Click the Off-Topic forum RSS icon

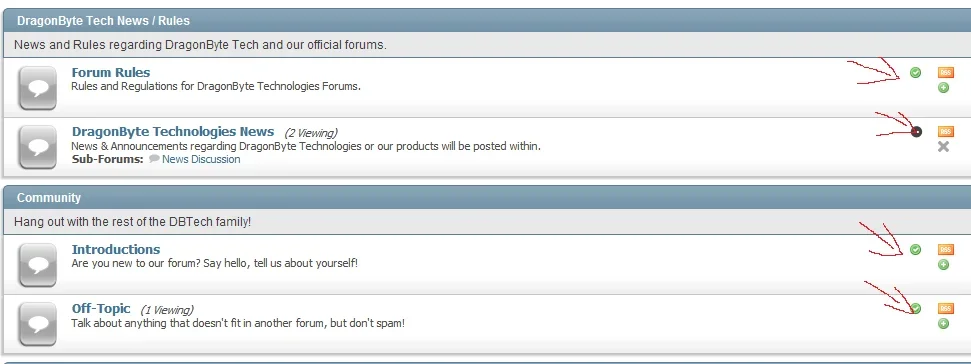(945, 308)
